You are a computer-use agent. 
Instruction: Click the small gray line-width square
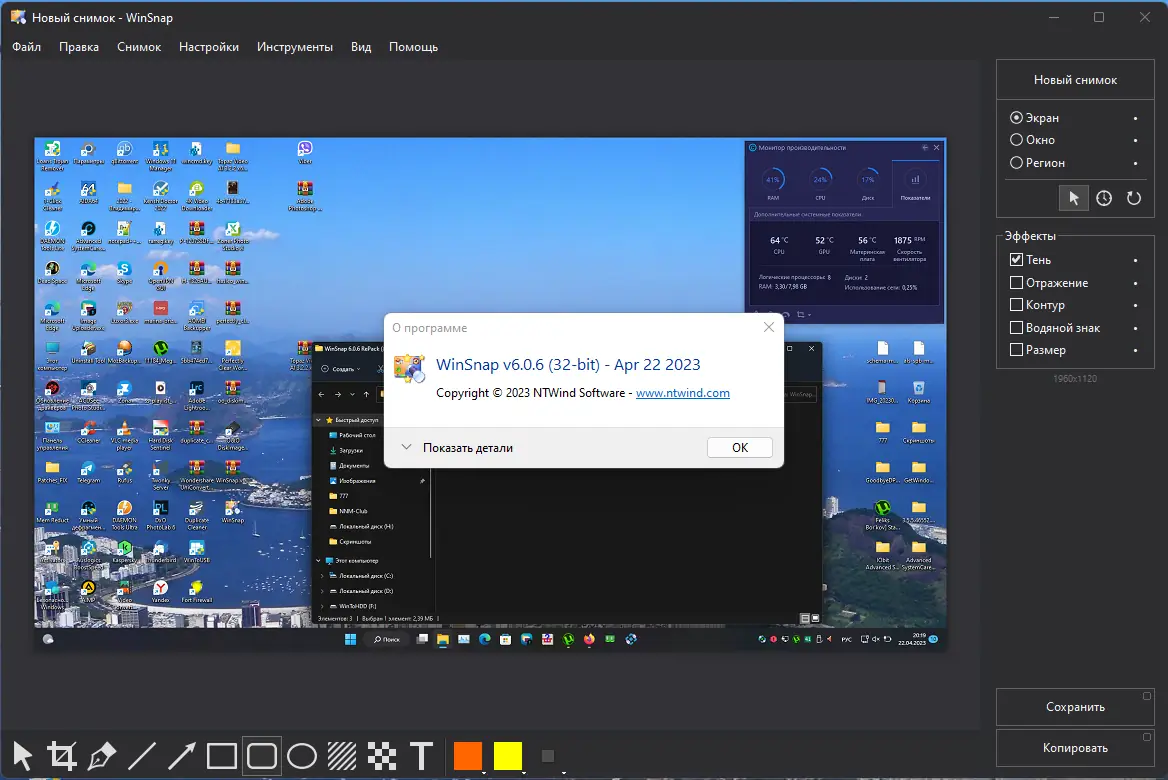click(548, 756)
